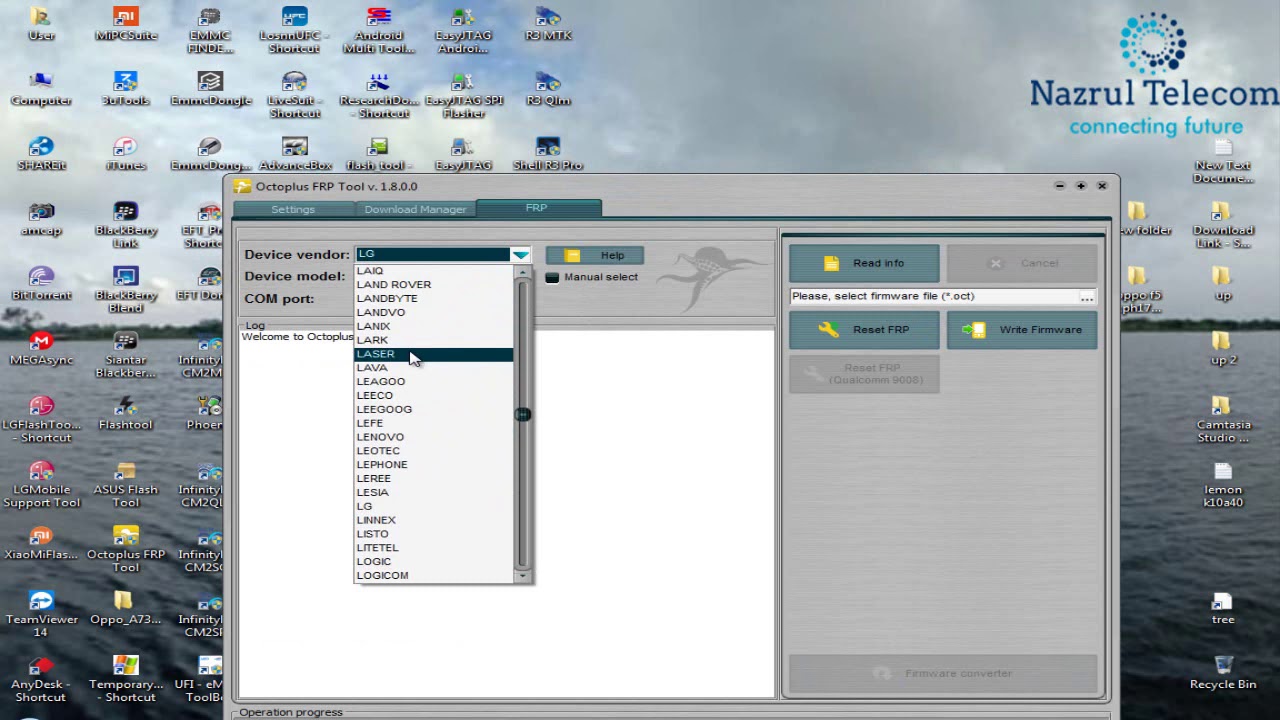Select LANDVO vendor entry
This screenshot has height=720, width=1280.
tap(434, 312)
